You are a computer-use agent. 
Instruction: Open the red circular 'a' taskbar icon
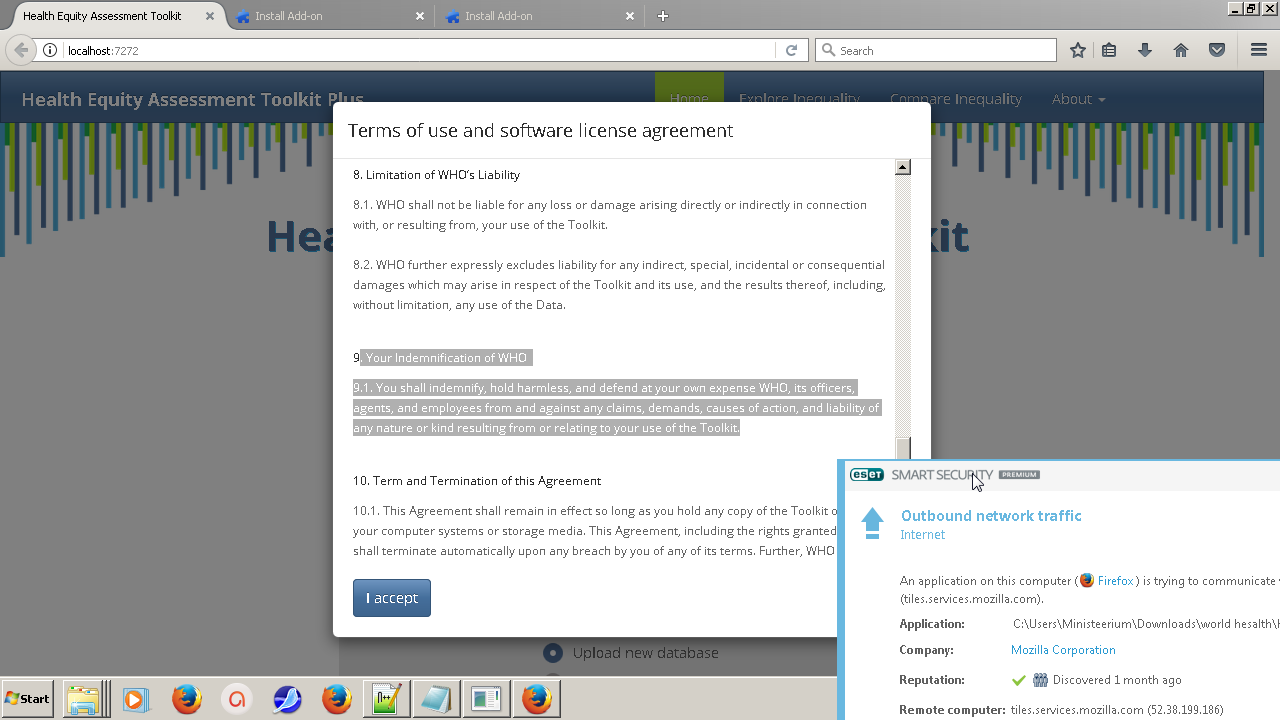[x=237, y=698]
